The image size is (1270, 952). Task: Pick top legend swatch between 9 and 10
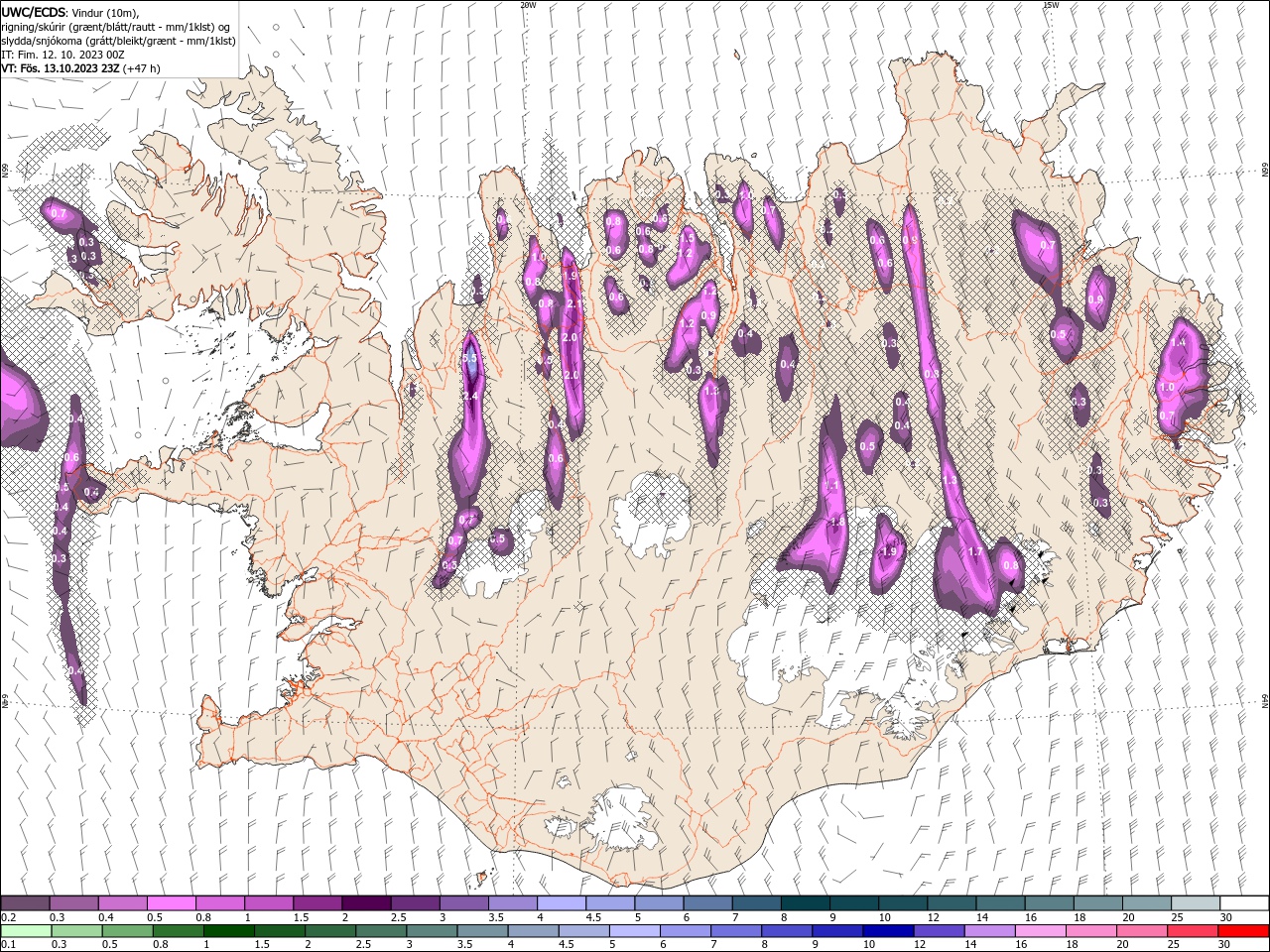point(853,903)
